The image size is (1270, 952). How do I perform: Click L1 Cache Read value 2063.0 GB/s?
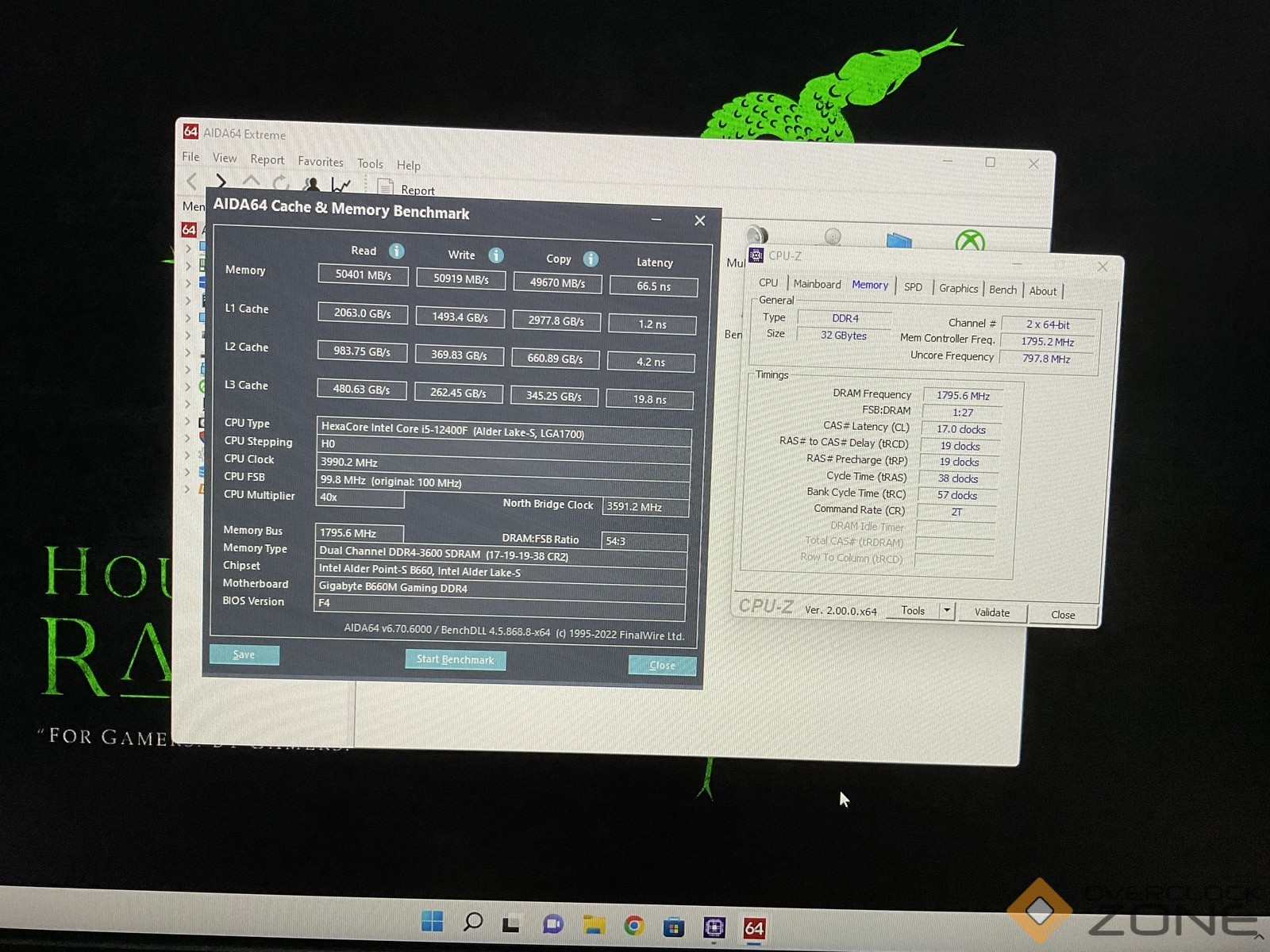[363, 313]
